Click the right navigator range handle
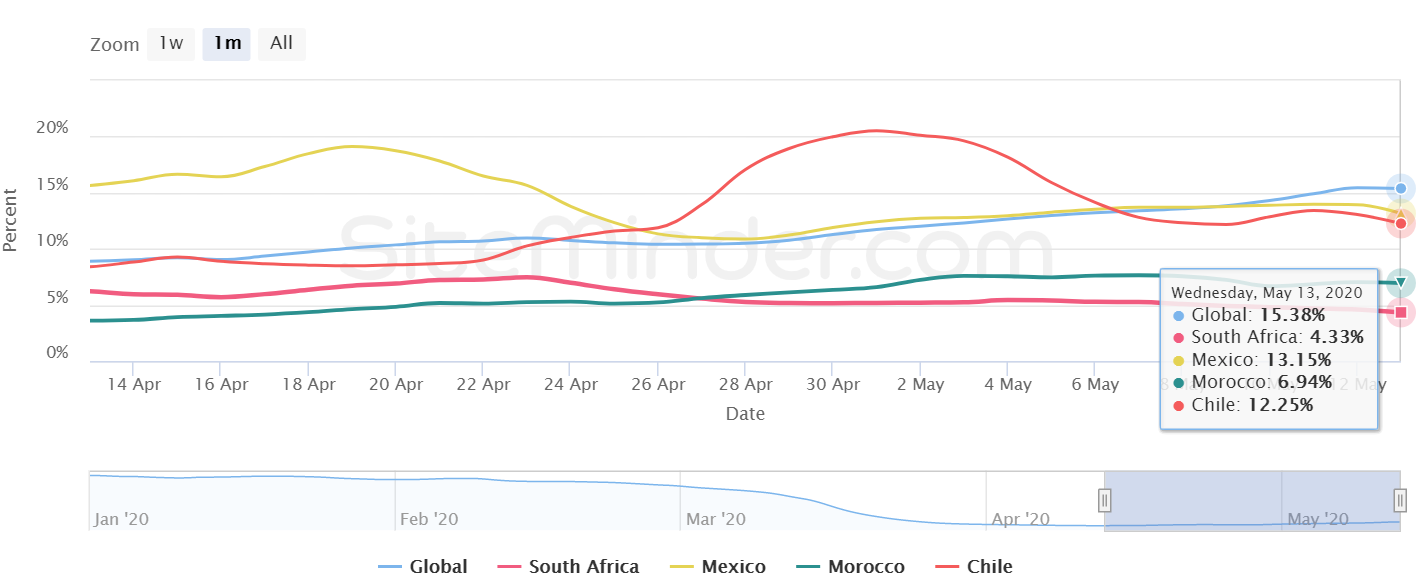This screenshot has height=584, width=1422. pos(1400,500)
